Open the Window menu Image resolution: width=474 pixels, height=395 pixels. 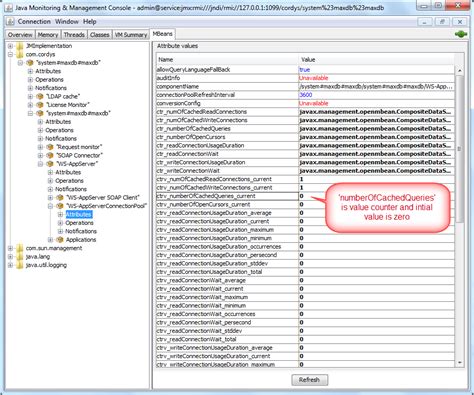coord(67,22)
